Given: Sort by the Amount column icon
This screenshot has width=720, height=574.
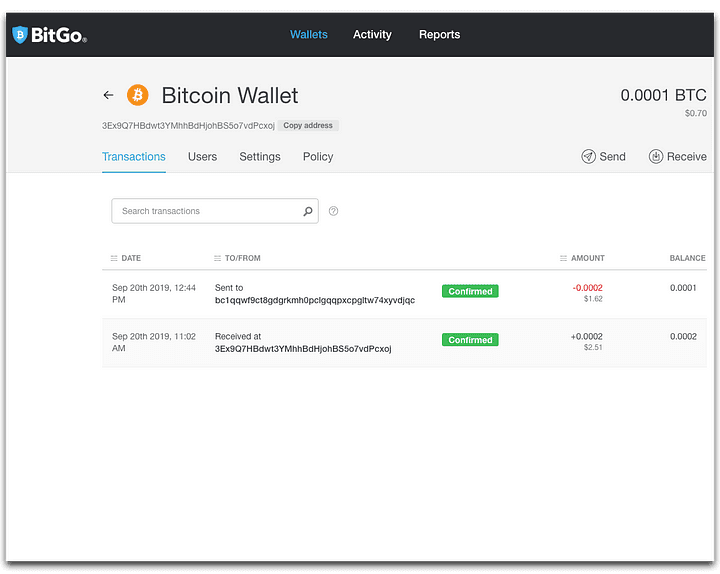Looking at the screenshot, I should [563, 259].
